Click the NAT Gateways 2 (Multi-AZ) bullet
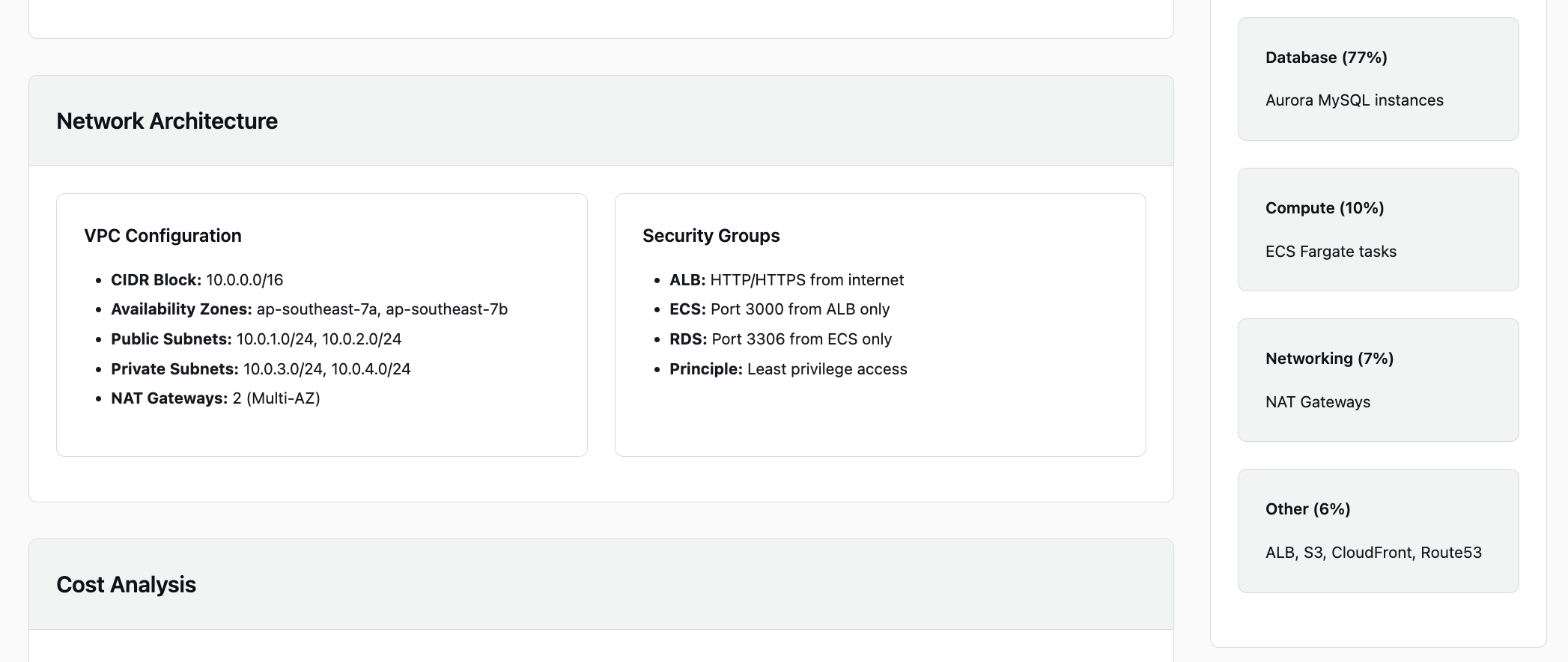Viewport: 1568px width, 662px height. point(216,398)
